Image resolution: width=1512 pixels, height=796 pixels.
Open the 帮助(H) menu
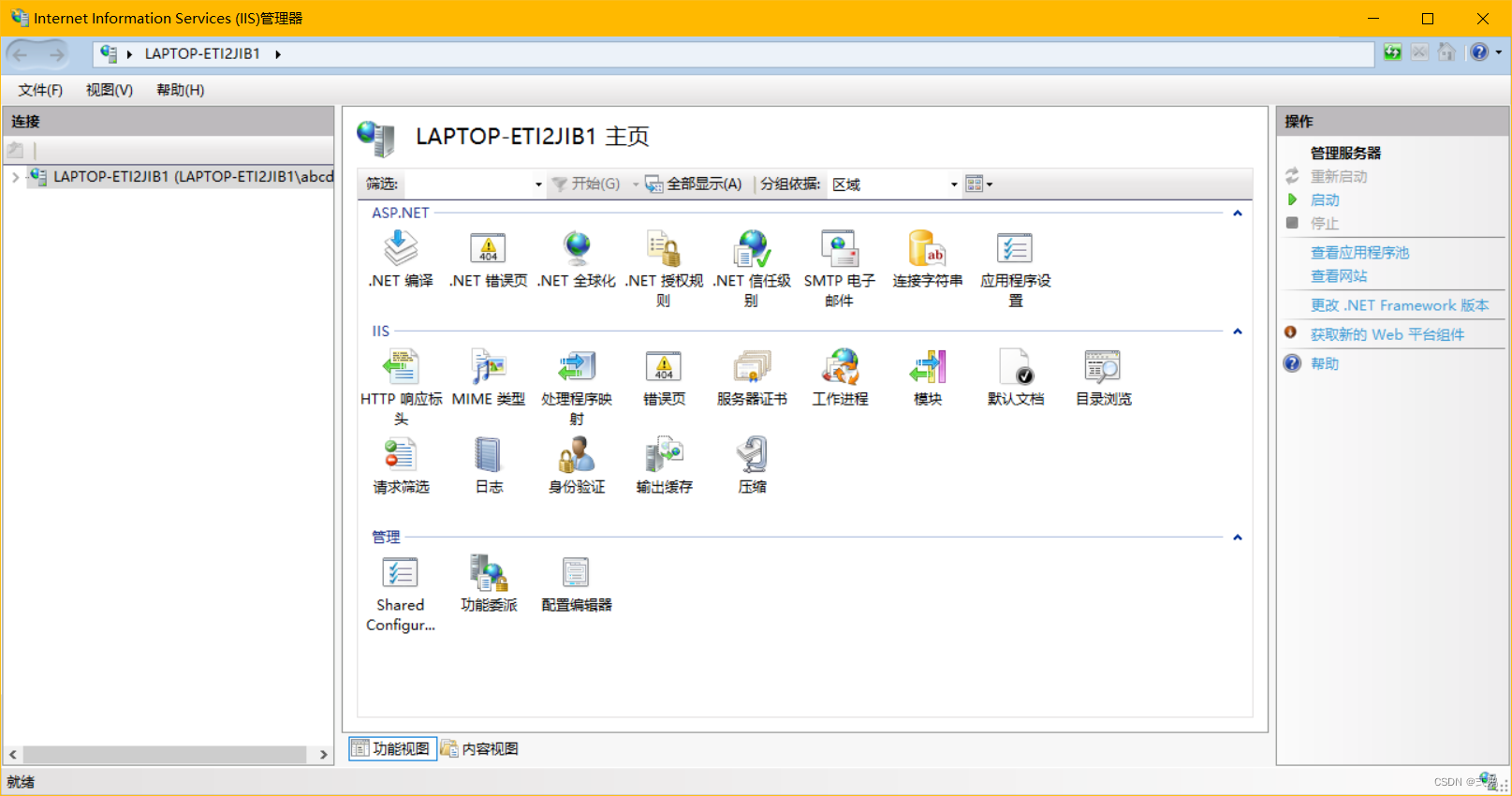coord(181,90)
